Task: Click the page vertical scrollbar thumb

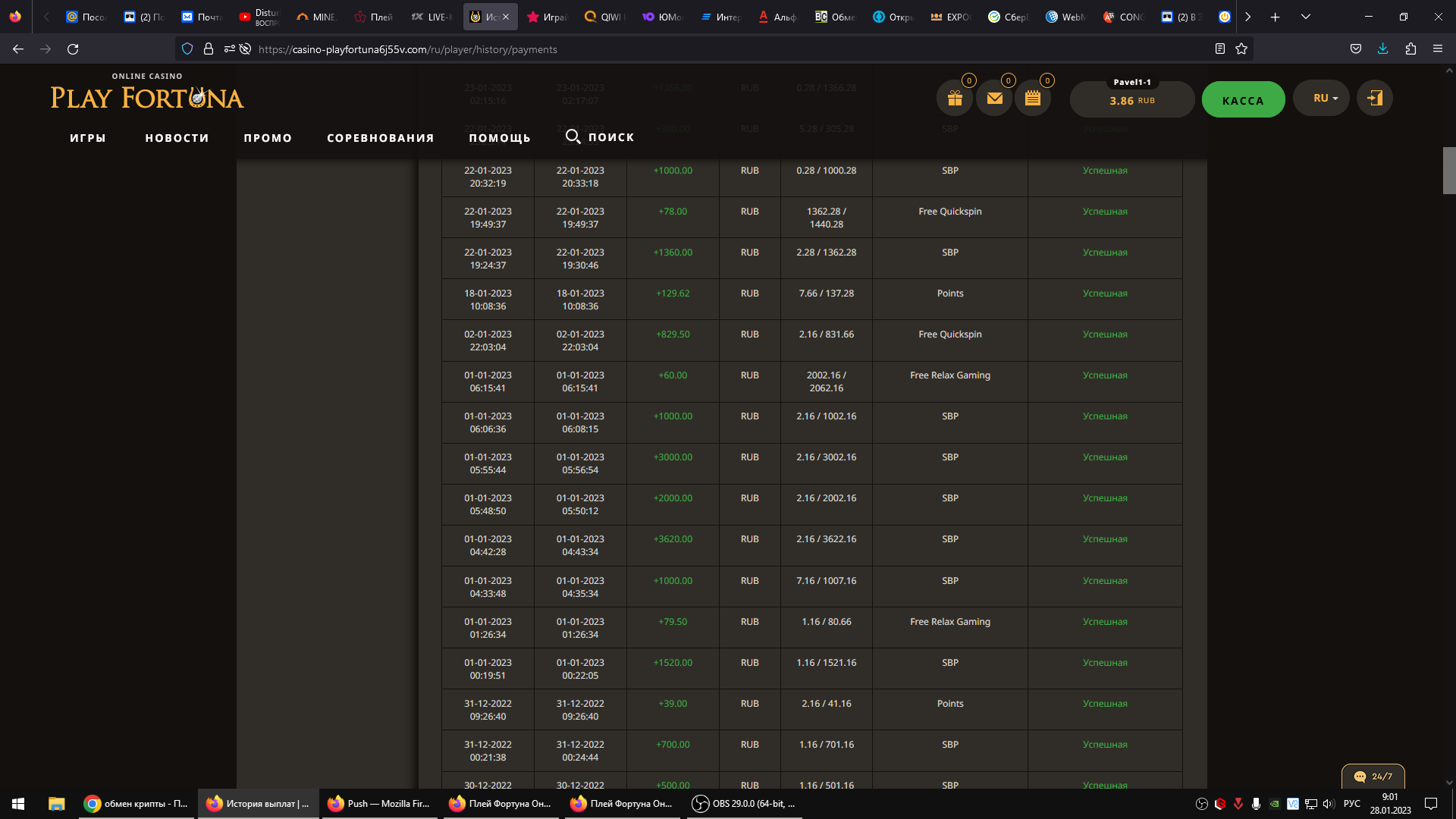Action: coord(1448,171)
